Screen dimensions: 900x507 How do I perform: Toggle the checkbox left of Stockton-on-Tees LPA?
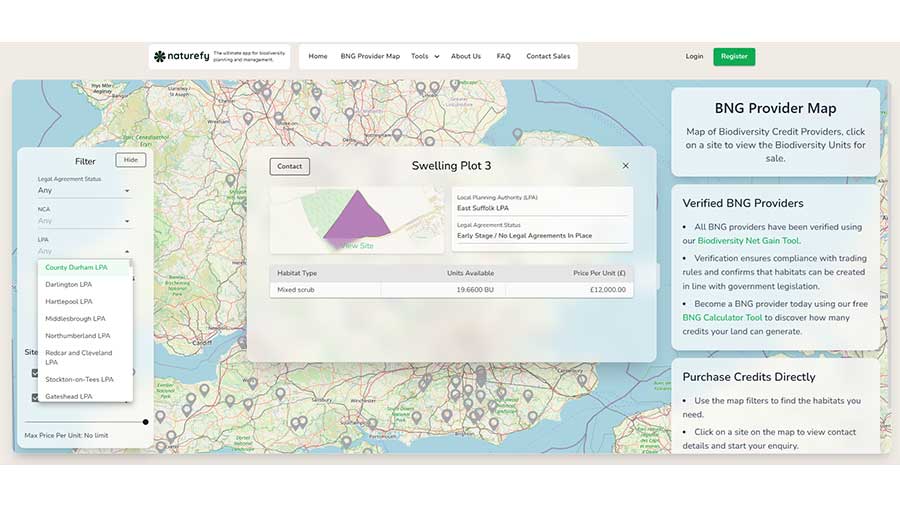(34, 373)
